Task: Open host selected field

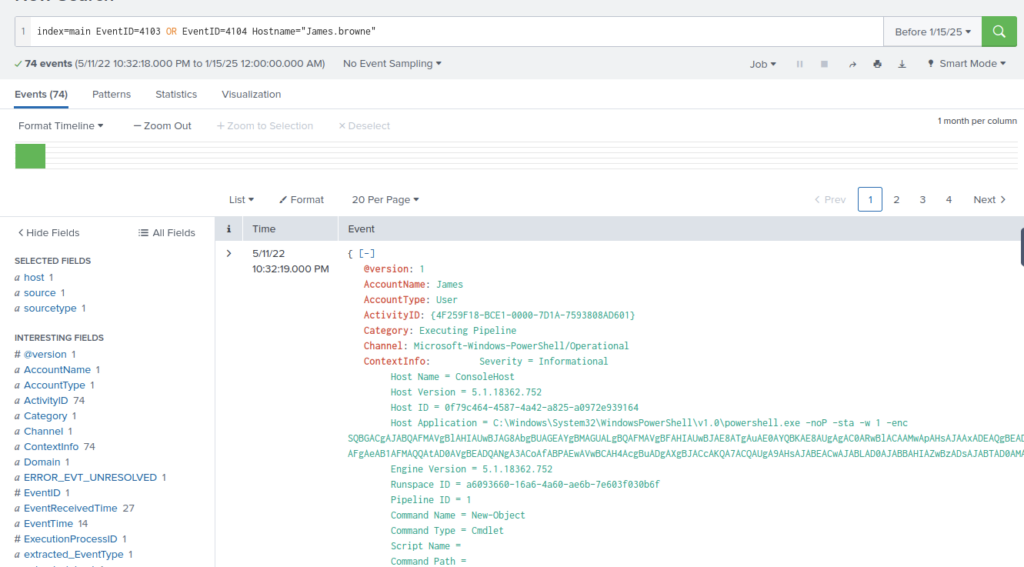Action: click(x=34, y=277)
